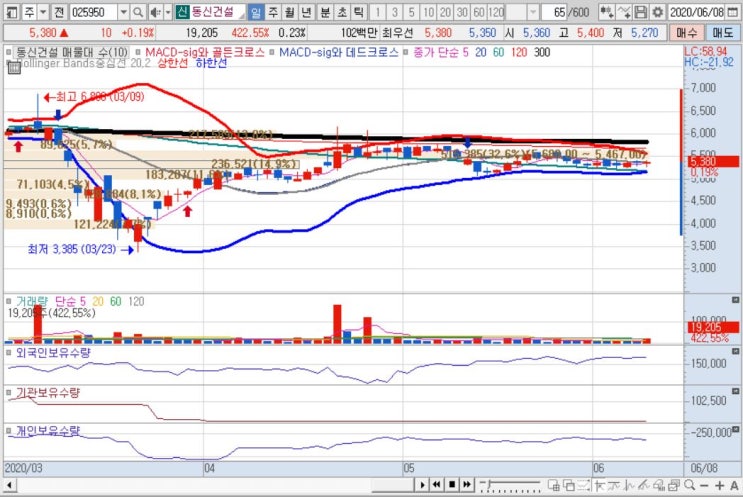The height and width of the screenshot is (497, 743).
Task: Choose the 20 interval button
Action: 445,12
